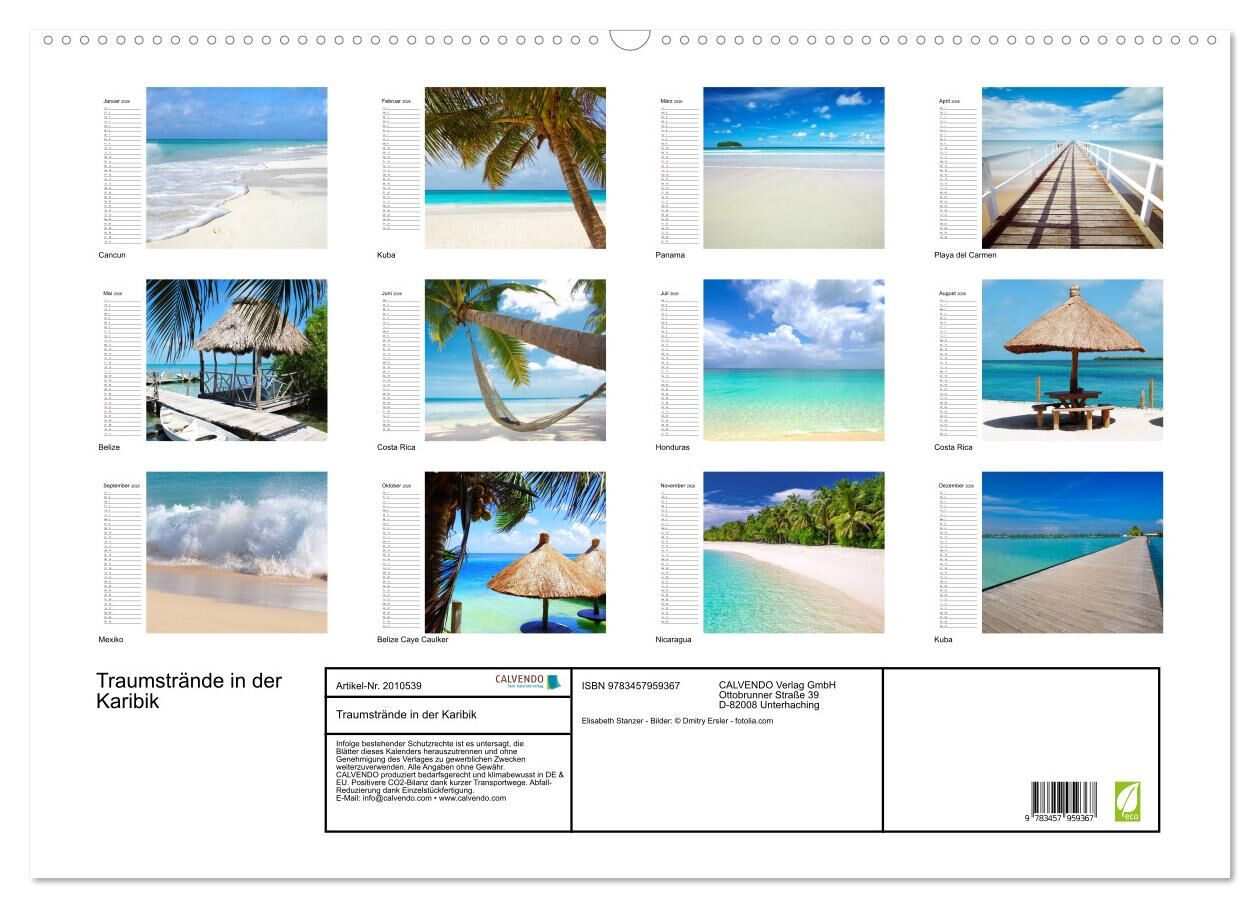Click the CALVENDO logo

(x=527, y=681)
